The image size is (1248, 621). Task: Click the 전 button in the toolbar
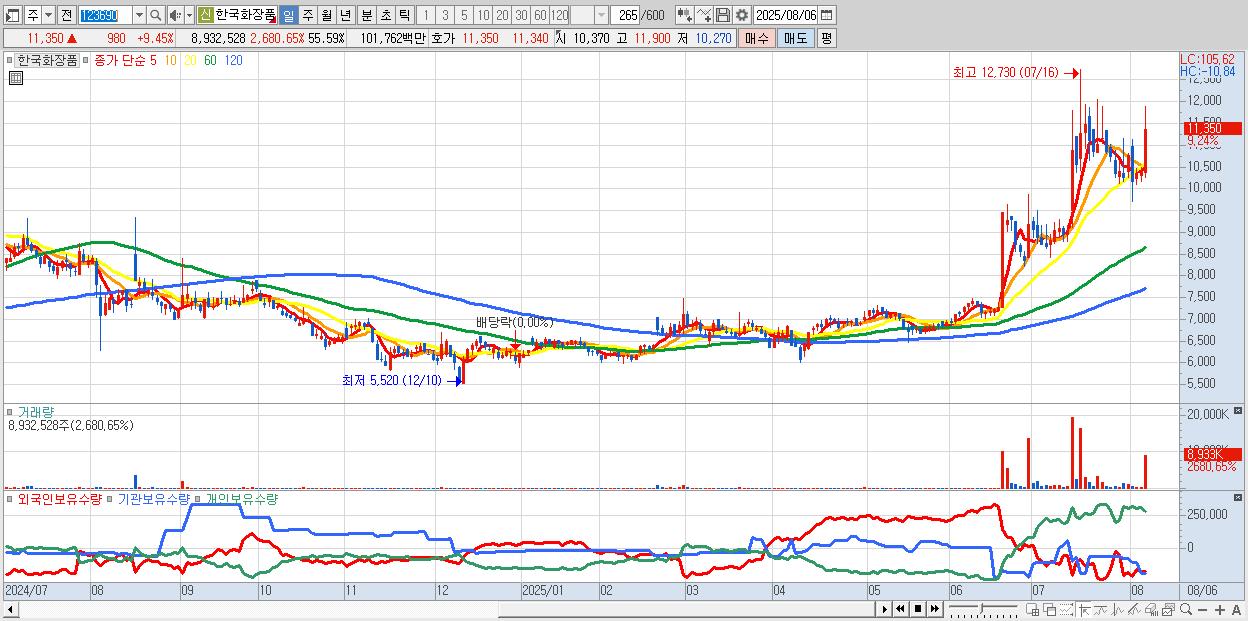[x=67, y=15]
